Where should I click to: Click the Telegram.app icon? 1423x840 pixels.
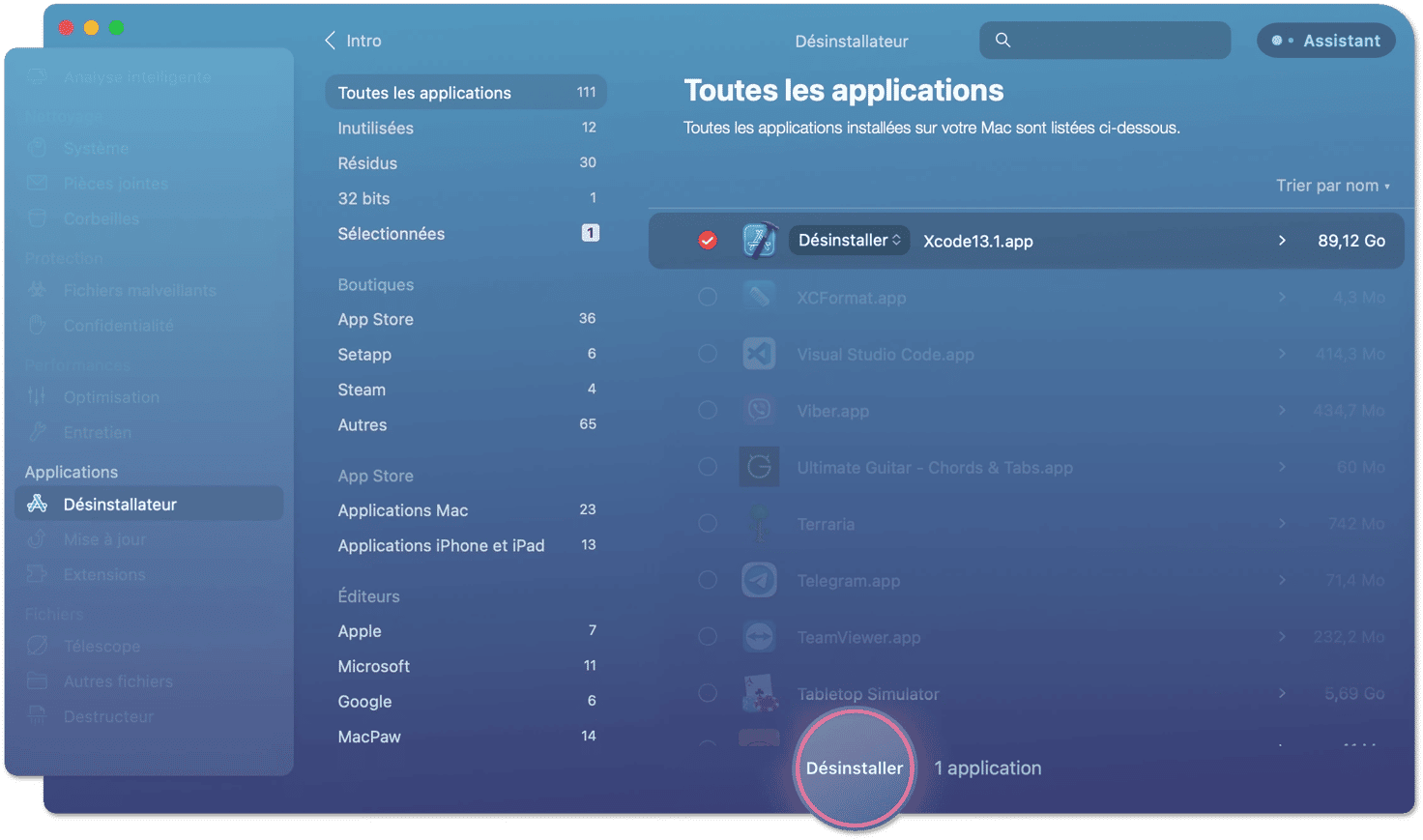[759, 580]
